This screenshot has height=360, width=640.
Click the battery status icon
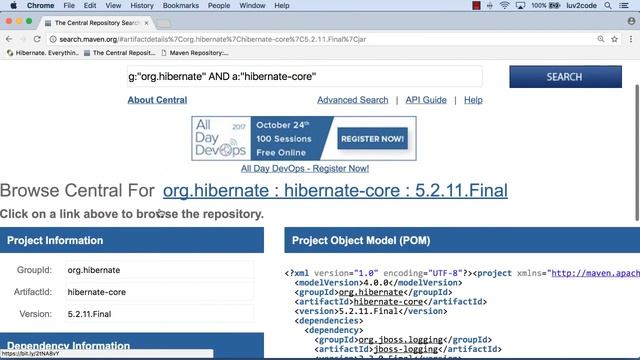[554, 5]
